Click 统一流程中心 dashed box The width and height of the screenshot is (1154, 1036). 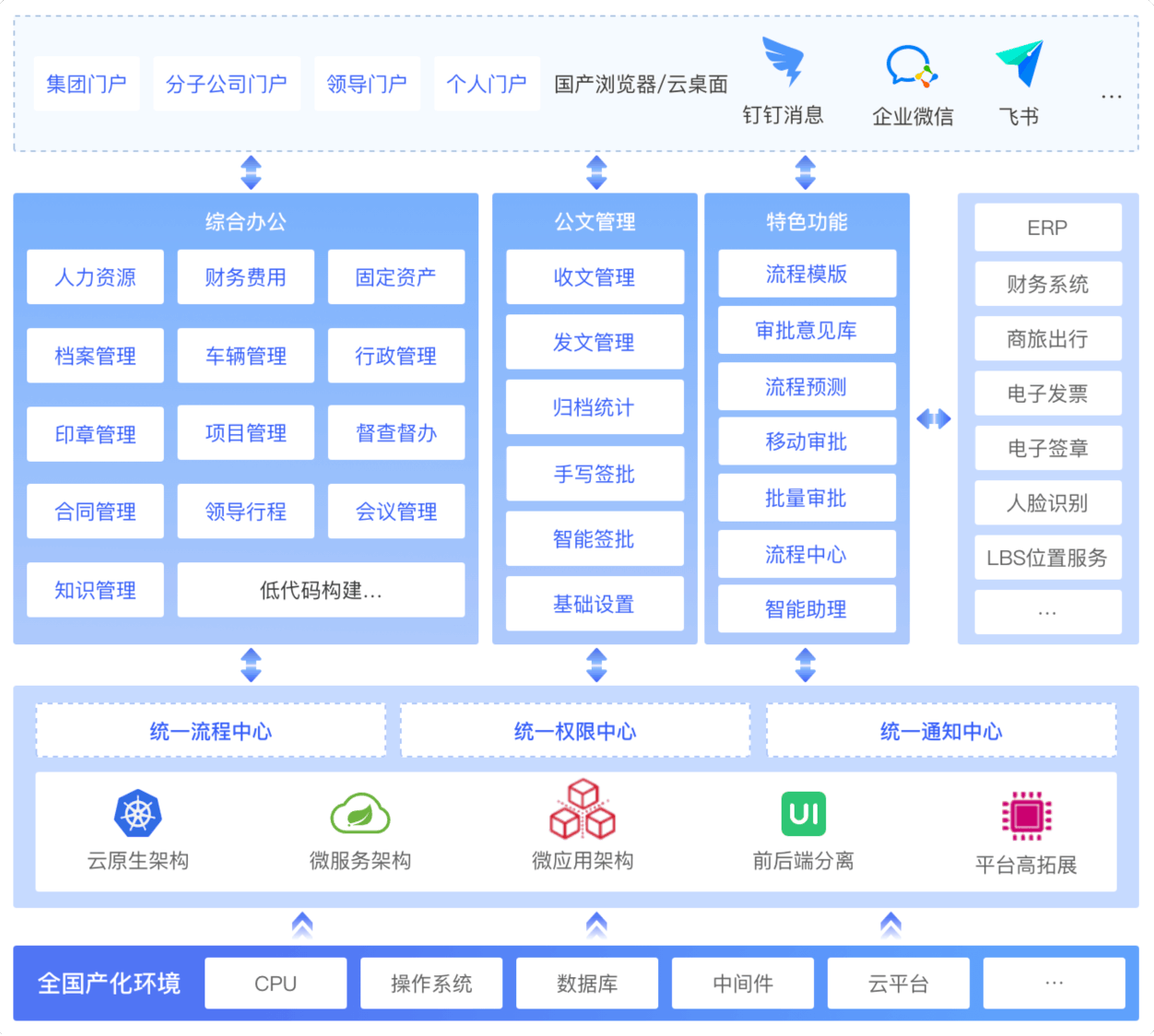point(211,731)
